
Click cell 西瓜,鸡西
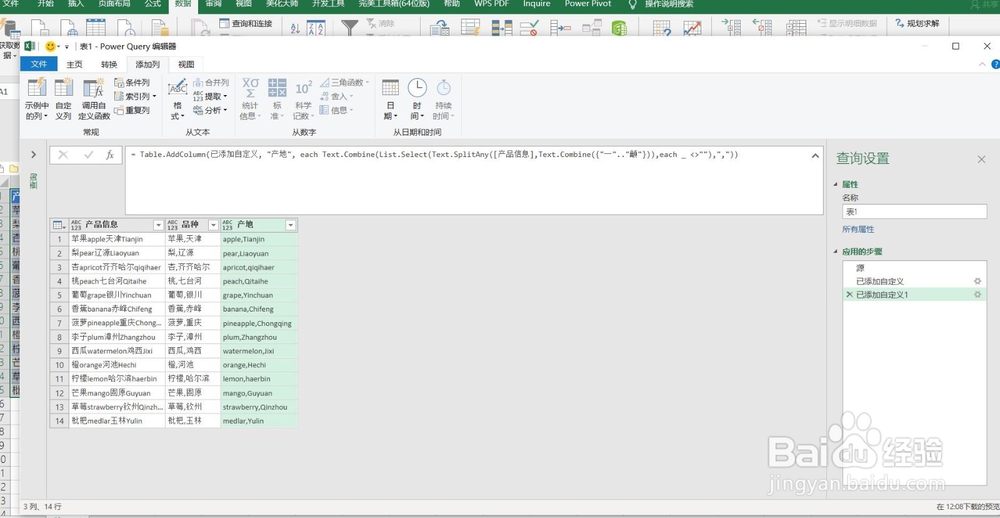(193, 351)
